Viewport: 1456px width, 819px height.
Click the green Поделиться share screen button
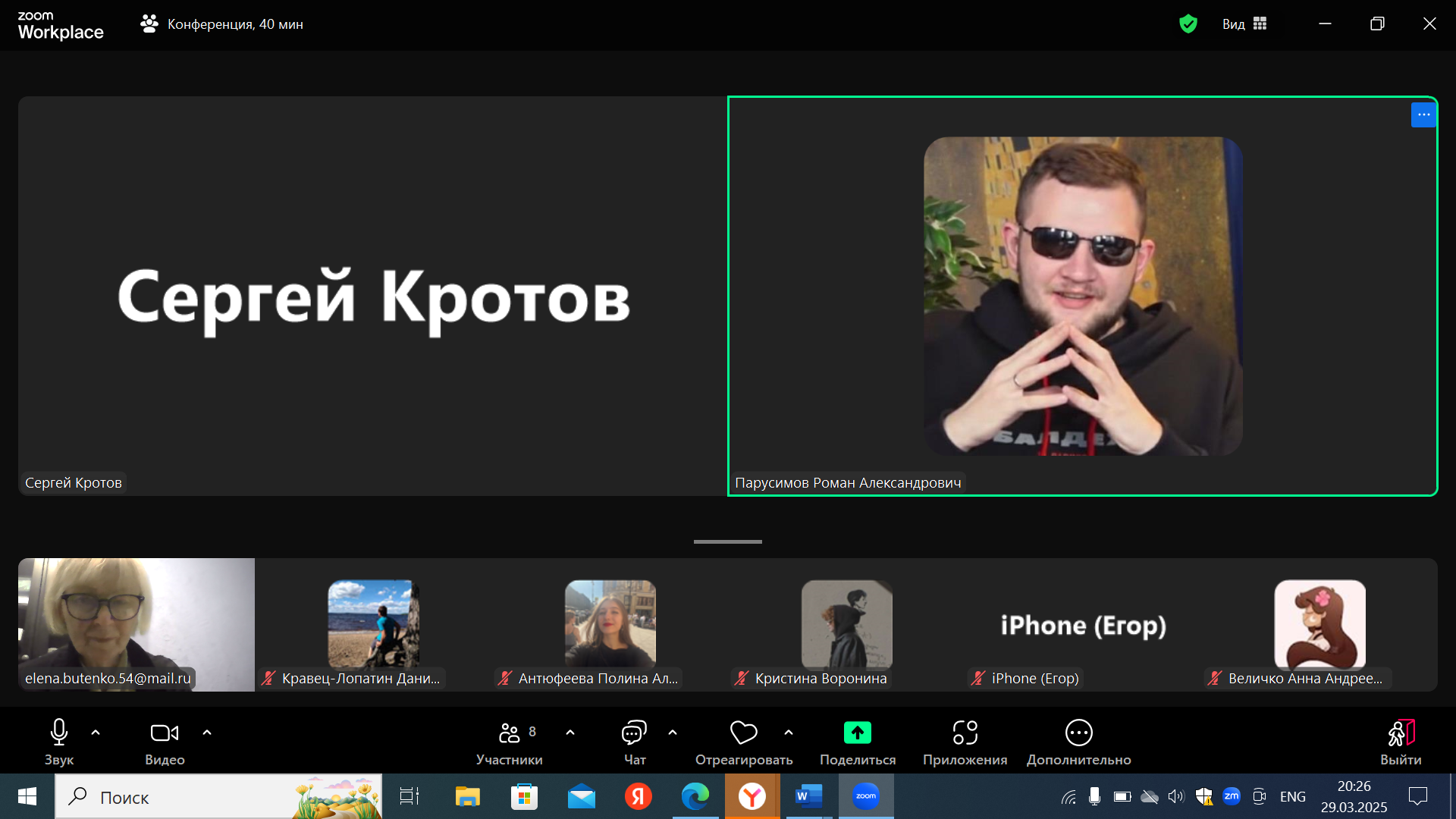pos(858,742)
